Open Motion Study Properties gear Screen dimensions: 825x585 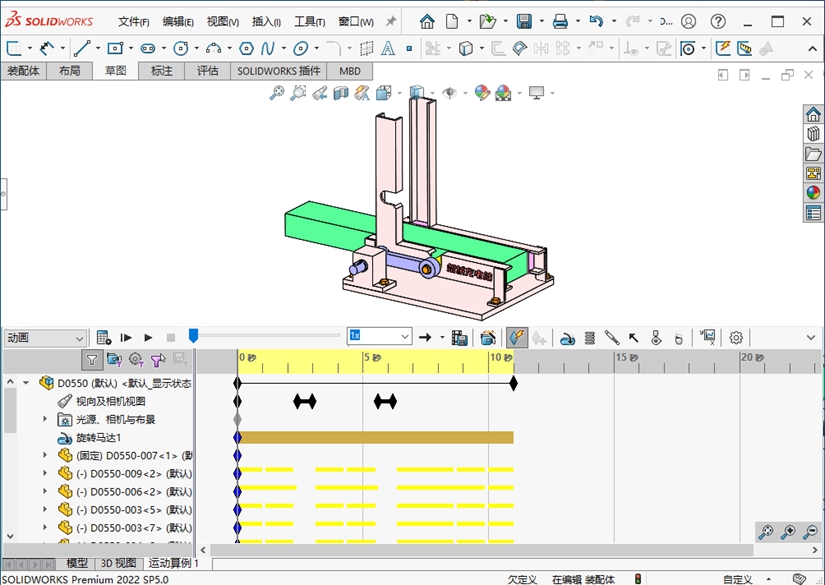click(736, 337)
